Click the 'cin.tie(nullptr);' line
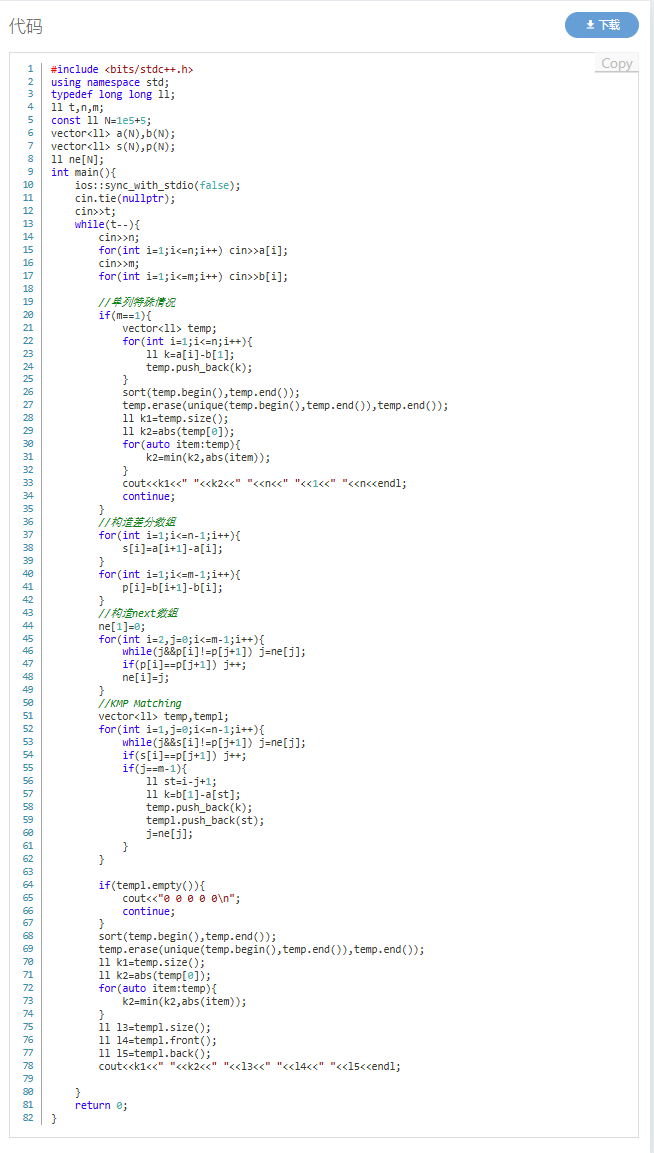Viewport: 654px width, 1153px height. [125, 199]
